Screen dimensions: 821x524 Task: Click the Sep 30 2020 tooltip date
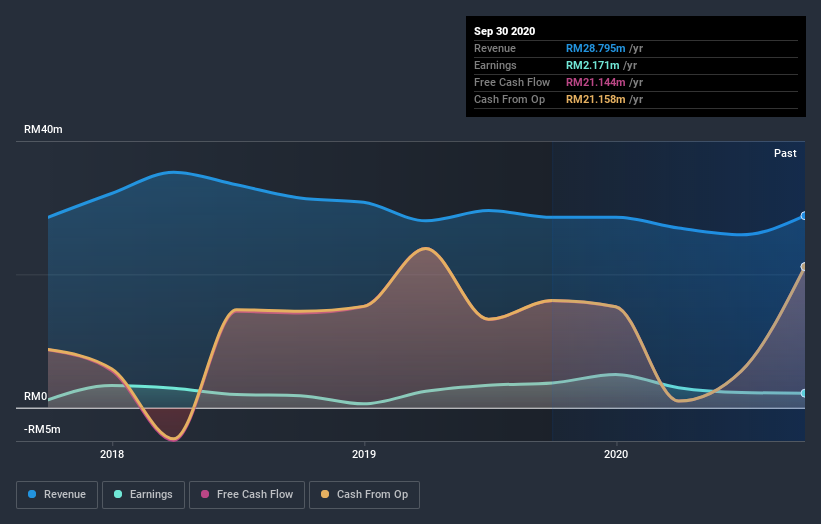point(504,31)
